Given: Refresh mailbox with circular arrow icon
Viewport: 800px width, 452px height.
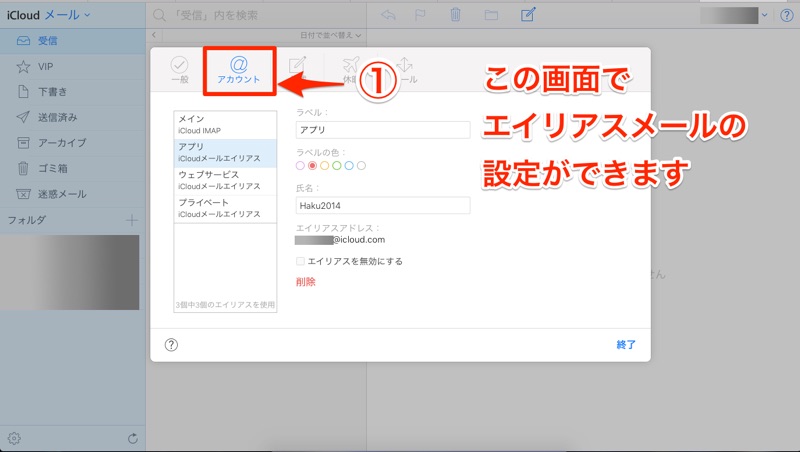Looking at the screenshot, I should point(133,438).
